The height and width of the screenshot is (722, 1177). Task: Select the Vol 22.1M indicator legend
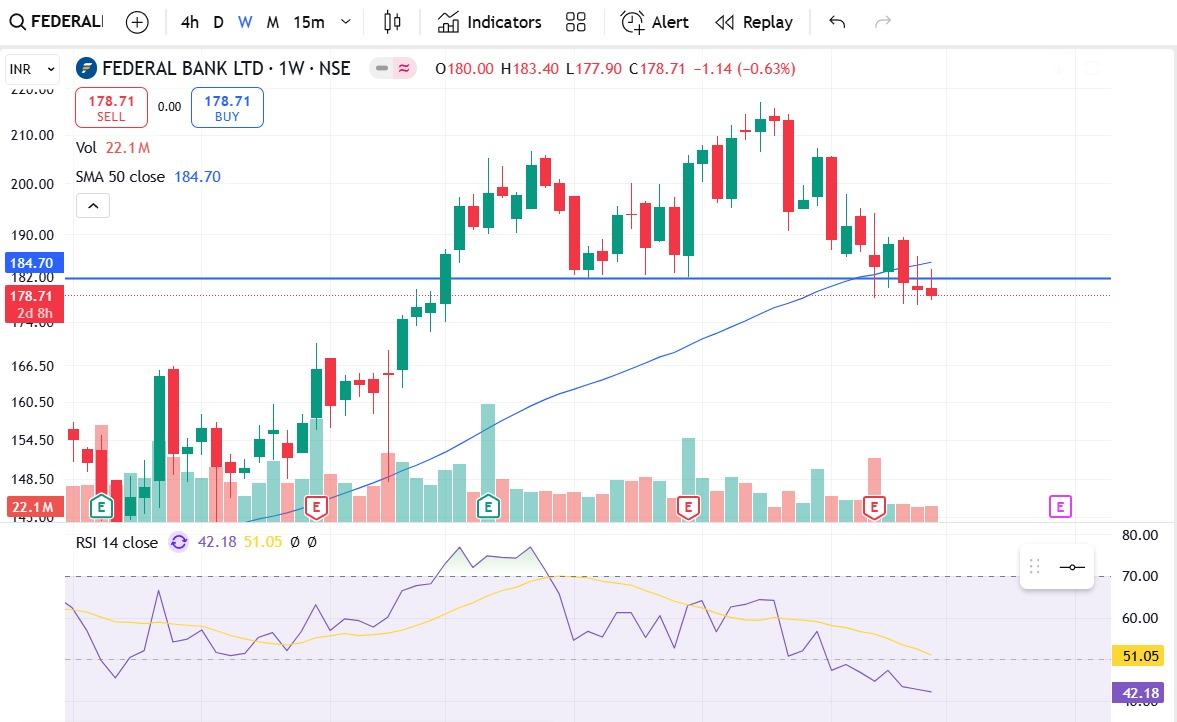click(x=113, y=148)
